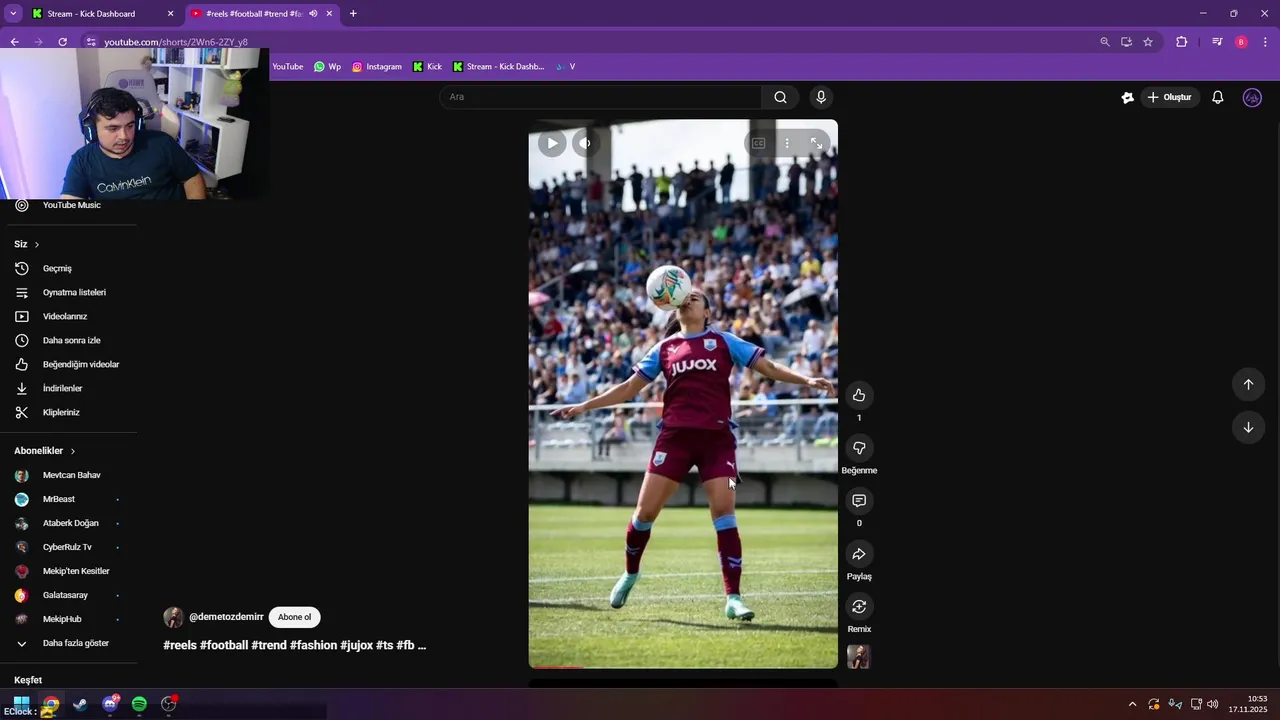This screenshot has width=1280, height=720.
Task: Open the Chrome profile avatar
Action: pyautogui.click(x=1241, y=42)
